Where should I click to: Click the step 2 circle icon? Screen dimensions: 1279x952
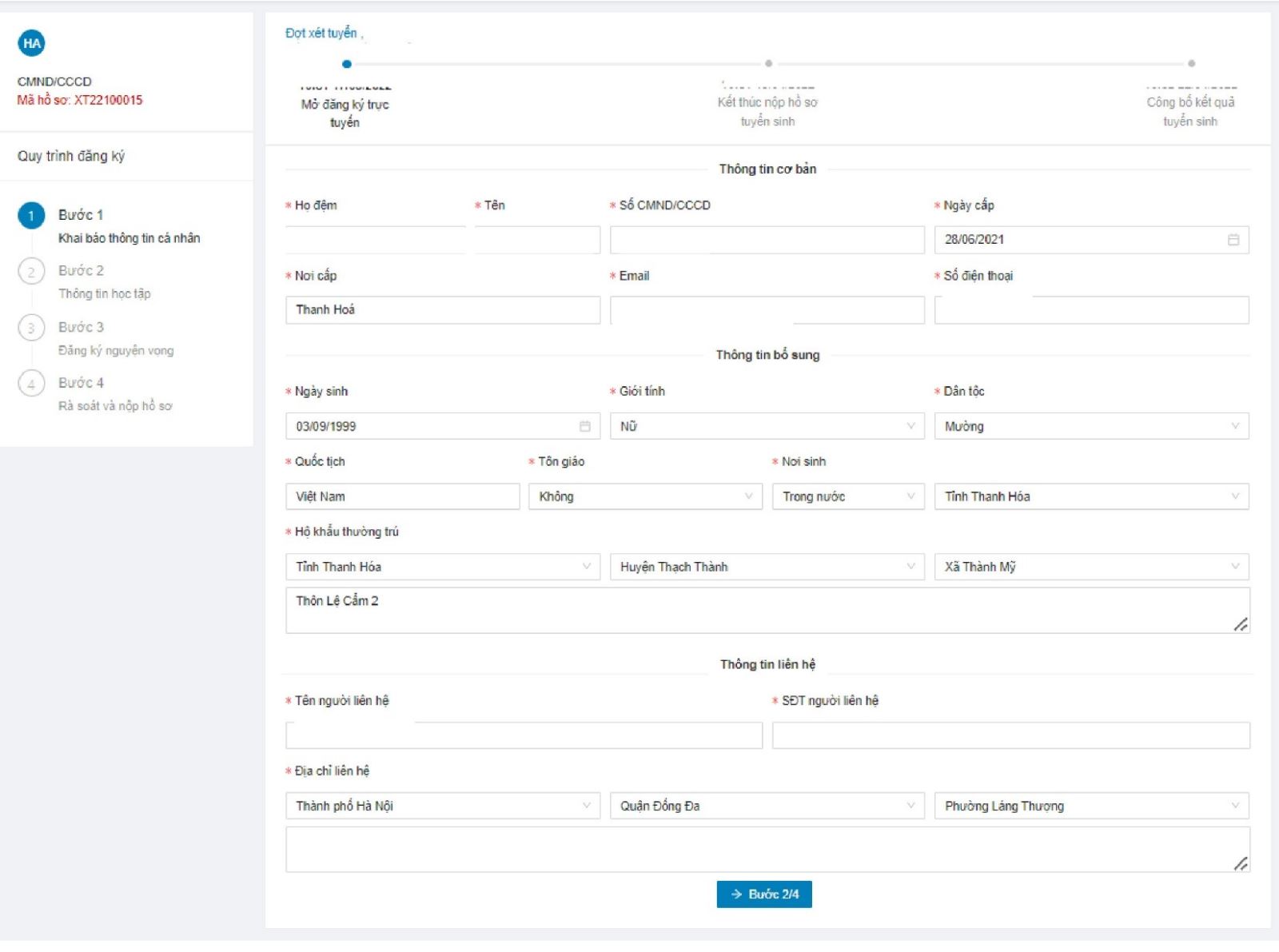31,272
